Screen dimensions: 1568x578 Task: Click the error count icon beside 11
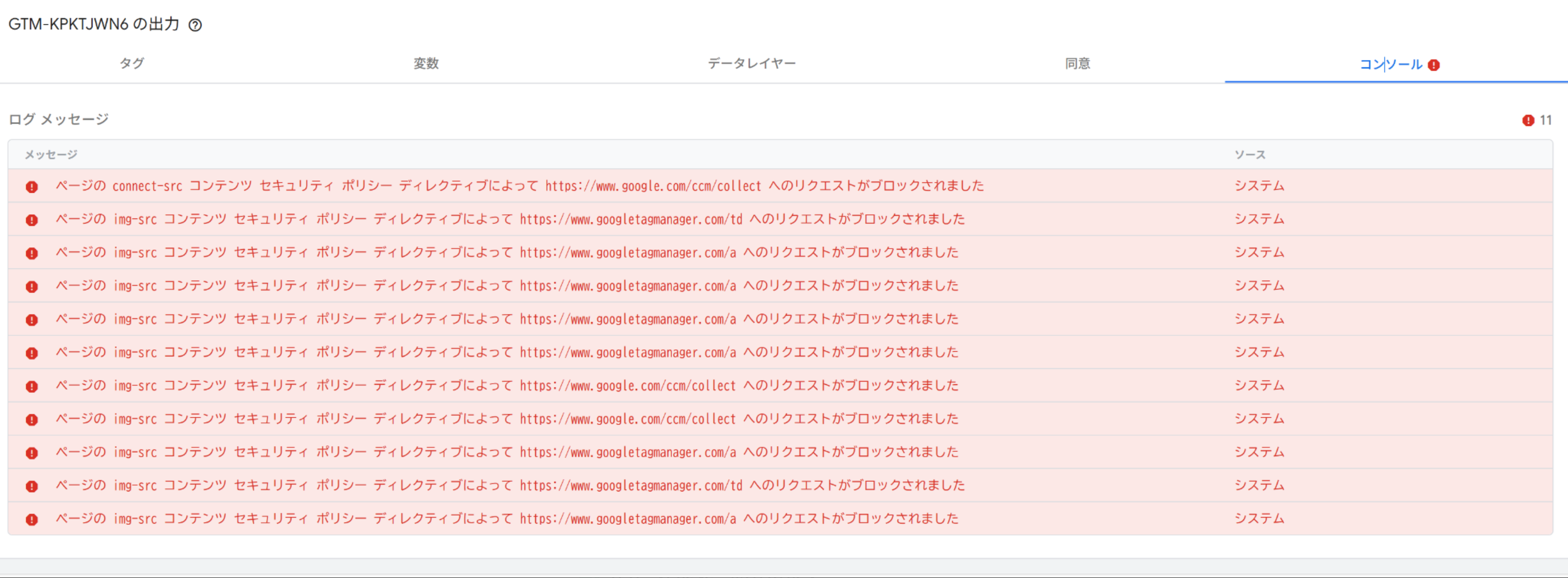tap(1528, 120)
